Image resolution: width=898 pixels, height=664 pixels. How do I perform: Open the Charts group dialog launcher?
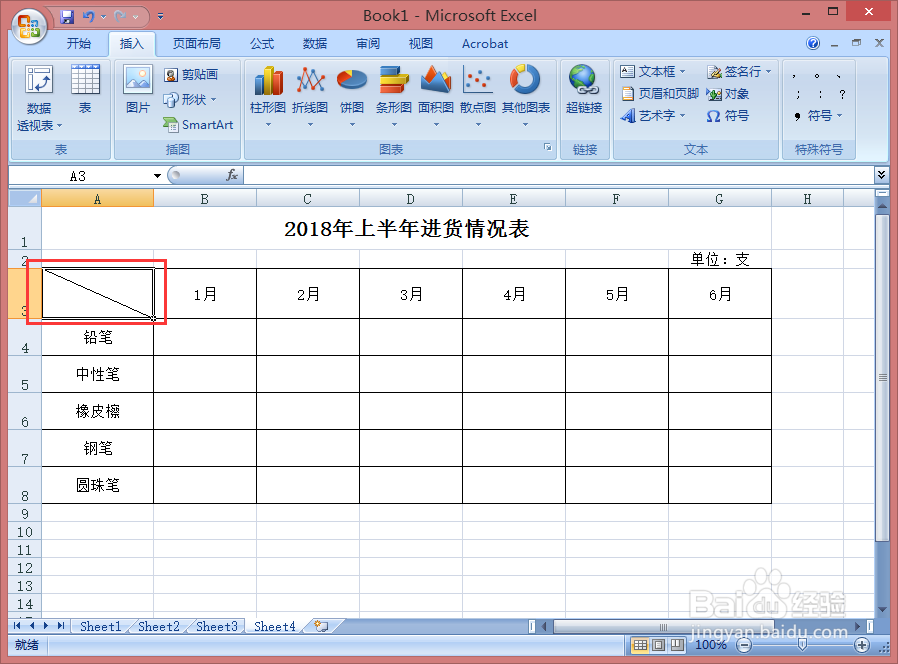pos(548,147)
